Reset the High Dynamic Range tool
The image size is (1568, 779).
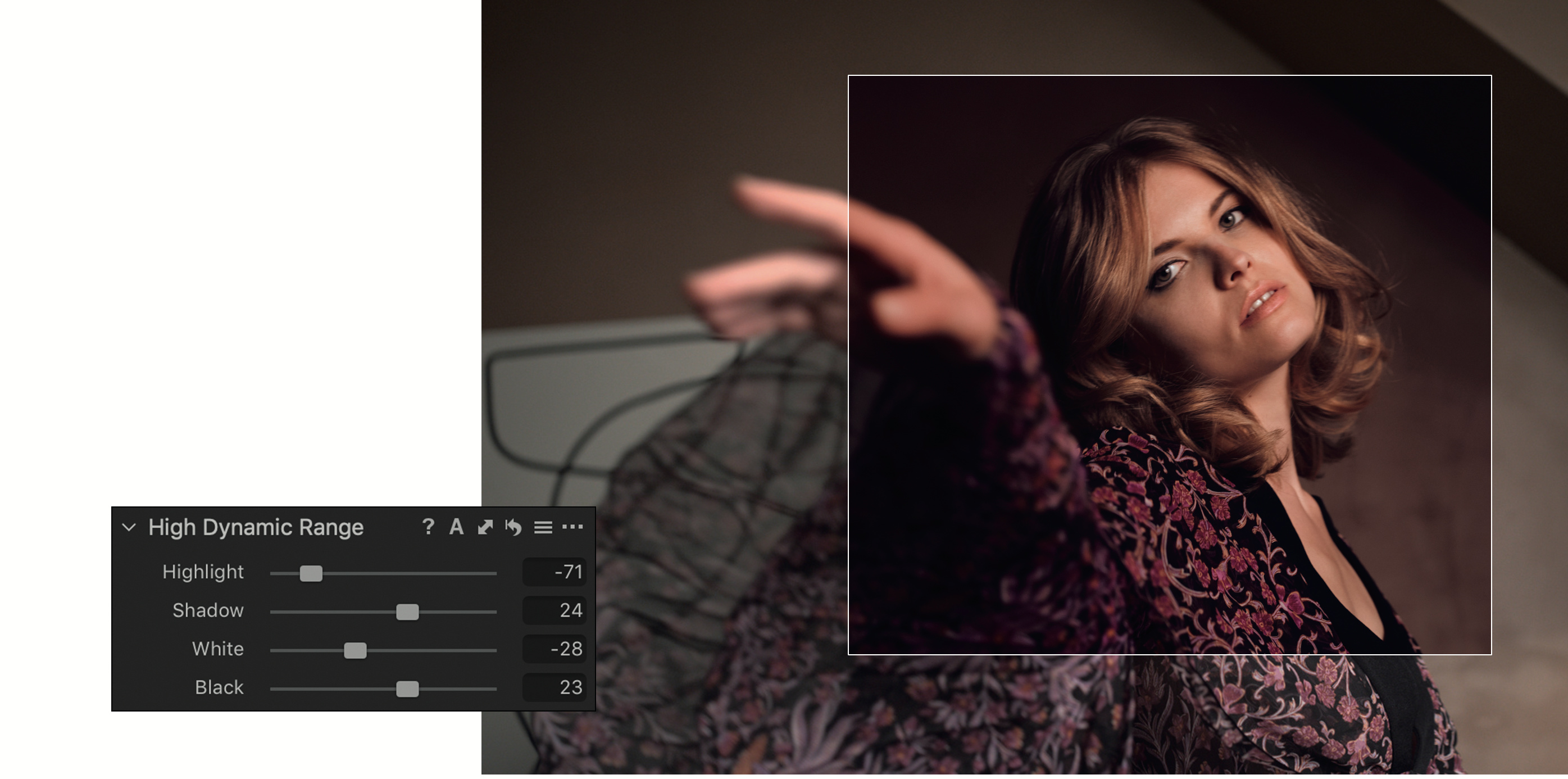513,527
